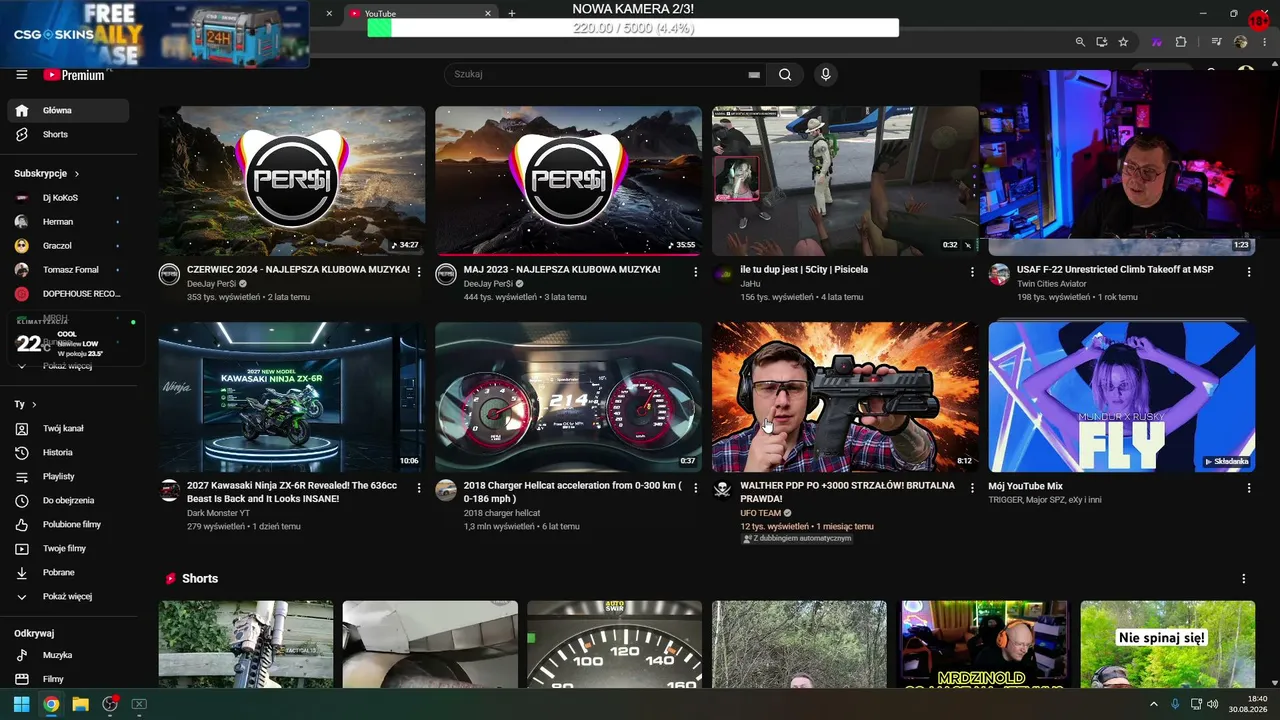Click title 'WALTHER PDP PO +3000 STRZAŁÓW'
1280x720 pixels.
point(847,492)
